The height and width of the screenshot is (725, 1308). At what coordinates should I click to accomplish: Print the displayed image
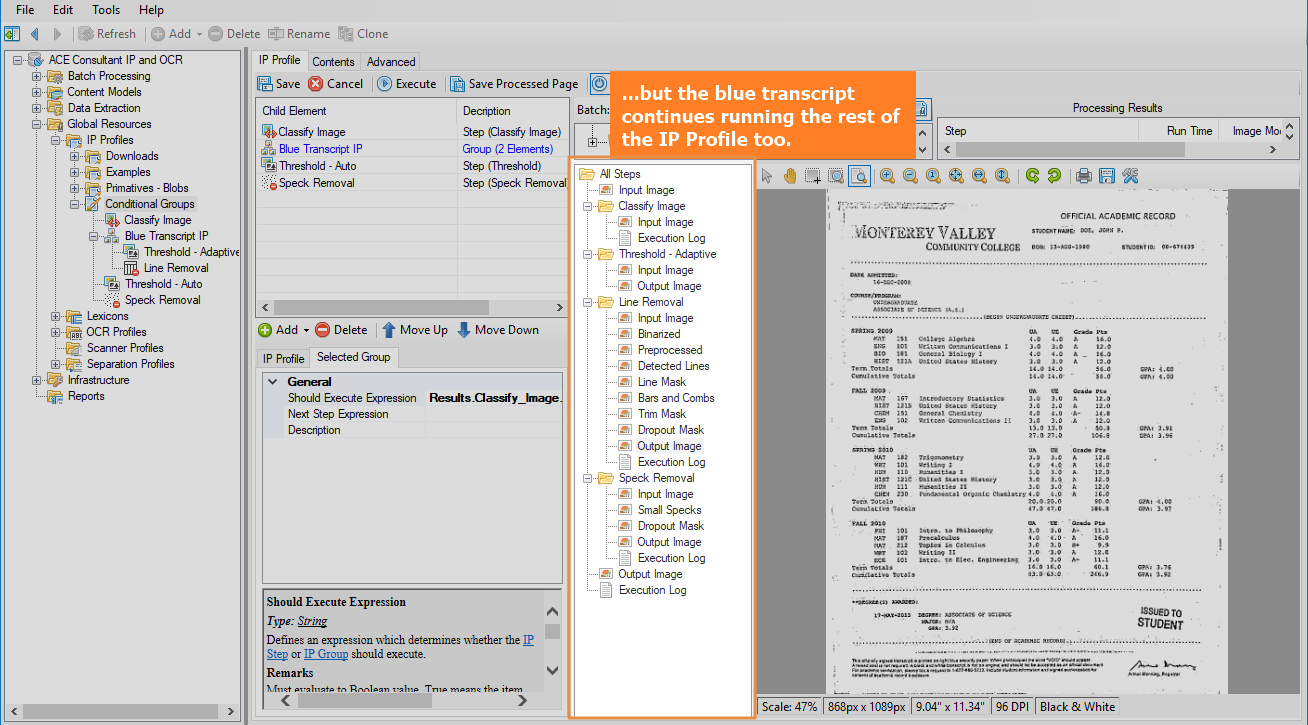(1083, 176)
